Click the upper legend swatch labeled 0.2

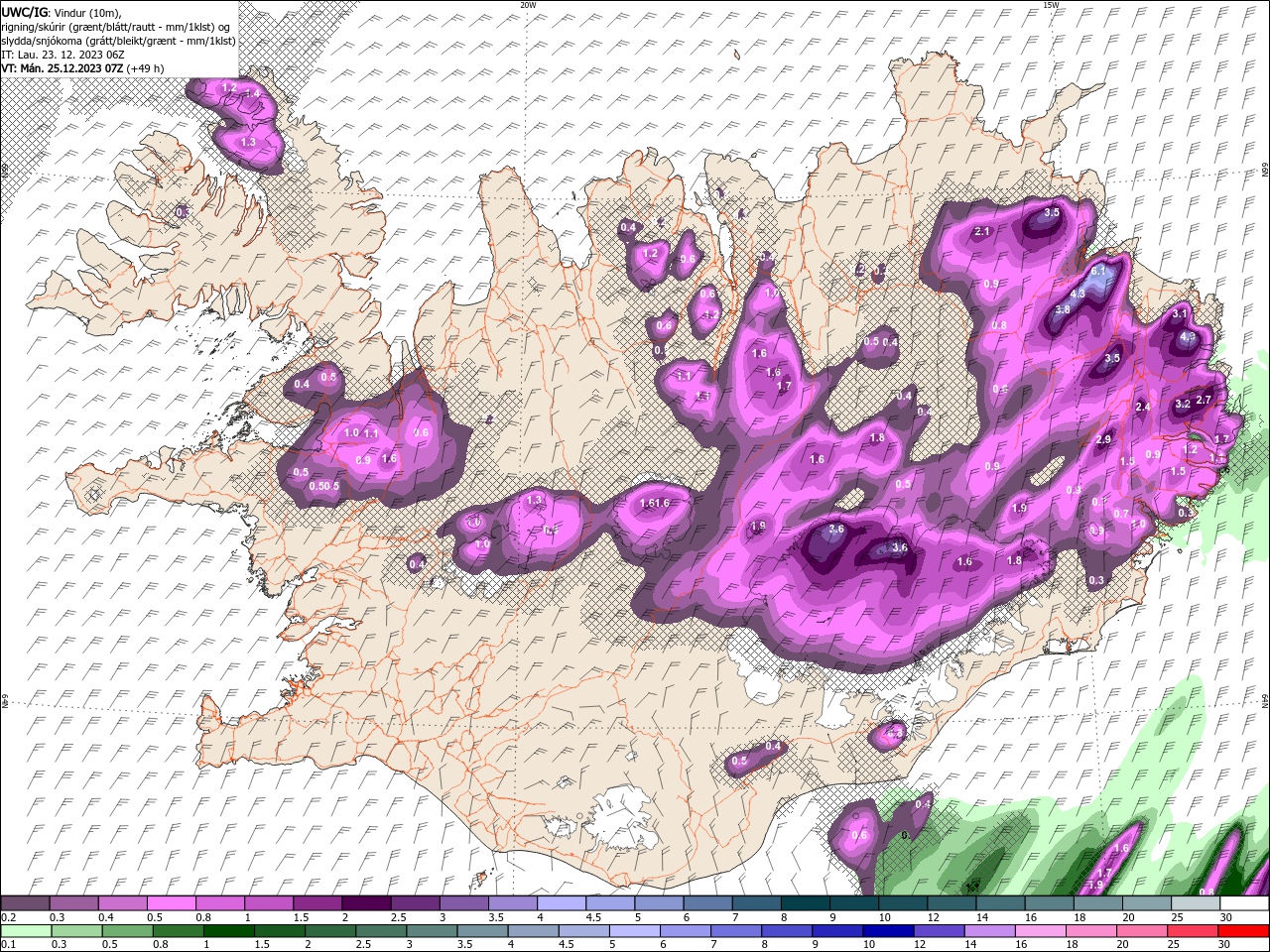point(25,903)
